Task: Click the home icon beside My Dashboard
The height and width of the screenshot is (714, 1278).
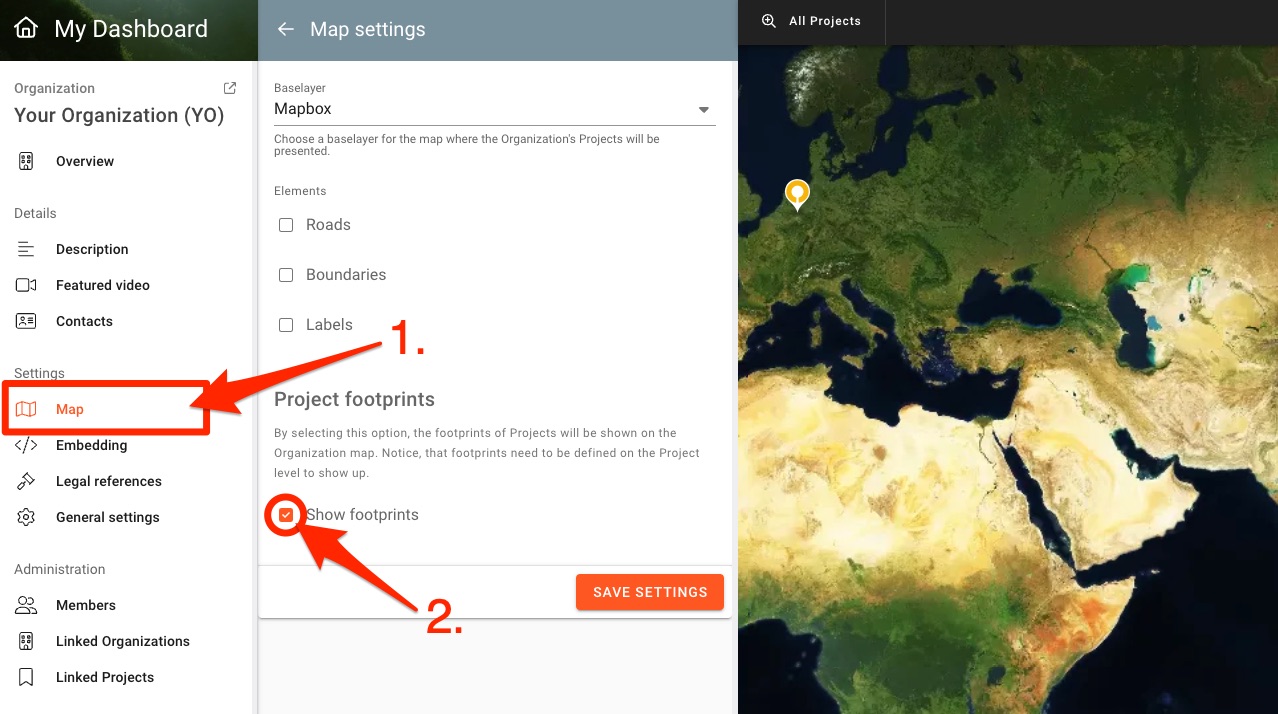Action: pyautogui.click(x=26, y=29)
